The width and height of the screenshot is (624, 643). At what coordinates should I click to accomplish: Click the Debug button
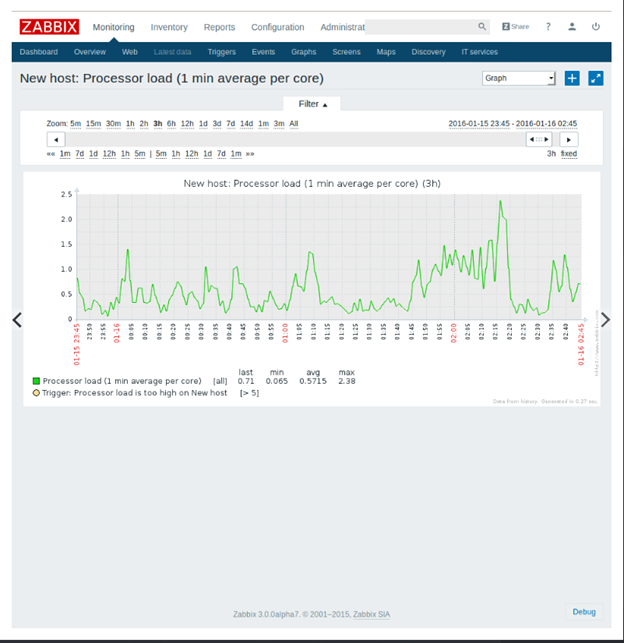click(x=583, y=611)
